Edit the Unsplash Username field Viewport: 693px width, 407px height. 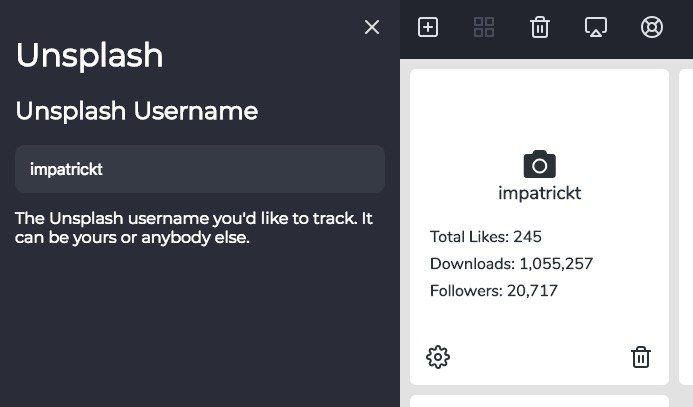click(200, 169)
